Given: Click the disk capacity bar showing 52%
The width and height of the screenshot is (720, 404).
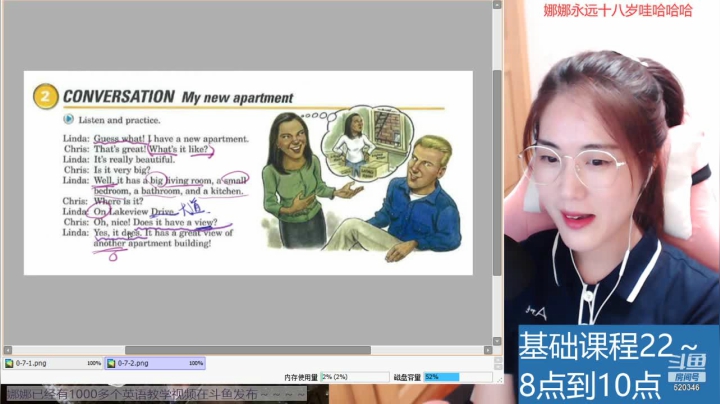Looking at the screenshot, I should point(457,377).
